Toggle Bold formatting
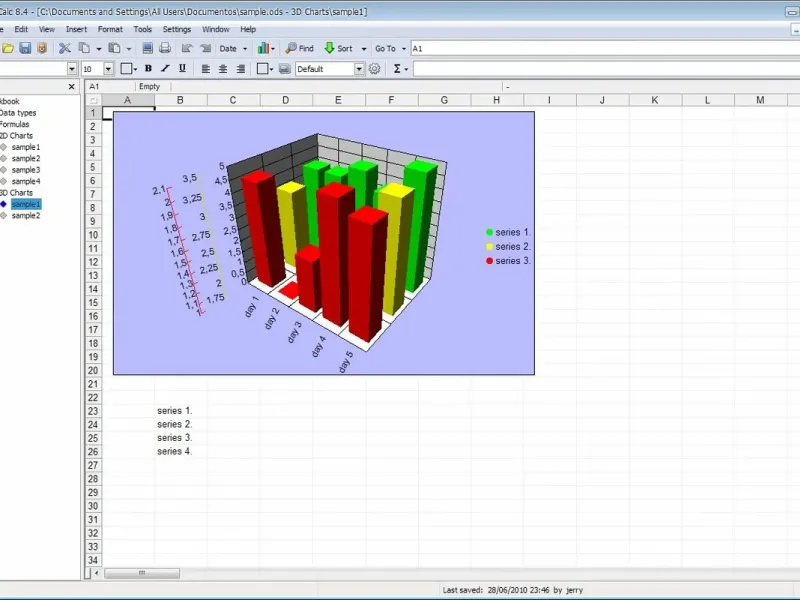The image size is (800, 600). click(x=148, y=69)
